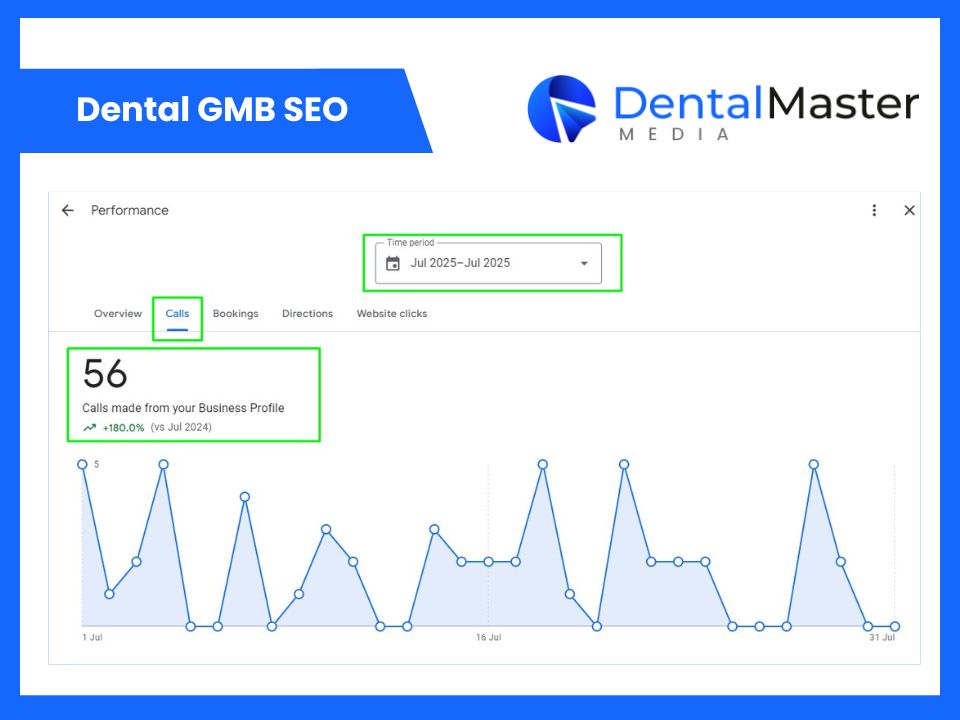Click the 31 Jul data point on chart
Image resolution: width=960 pixels, height=720 pixels.
coord(894,626)
